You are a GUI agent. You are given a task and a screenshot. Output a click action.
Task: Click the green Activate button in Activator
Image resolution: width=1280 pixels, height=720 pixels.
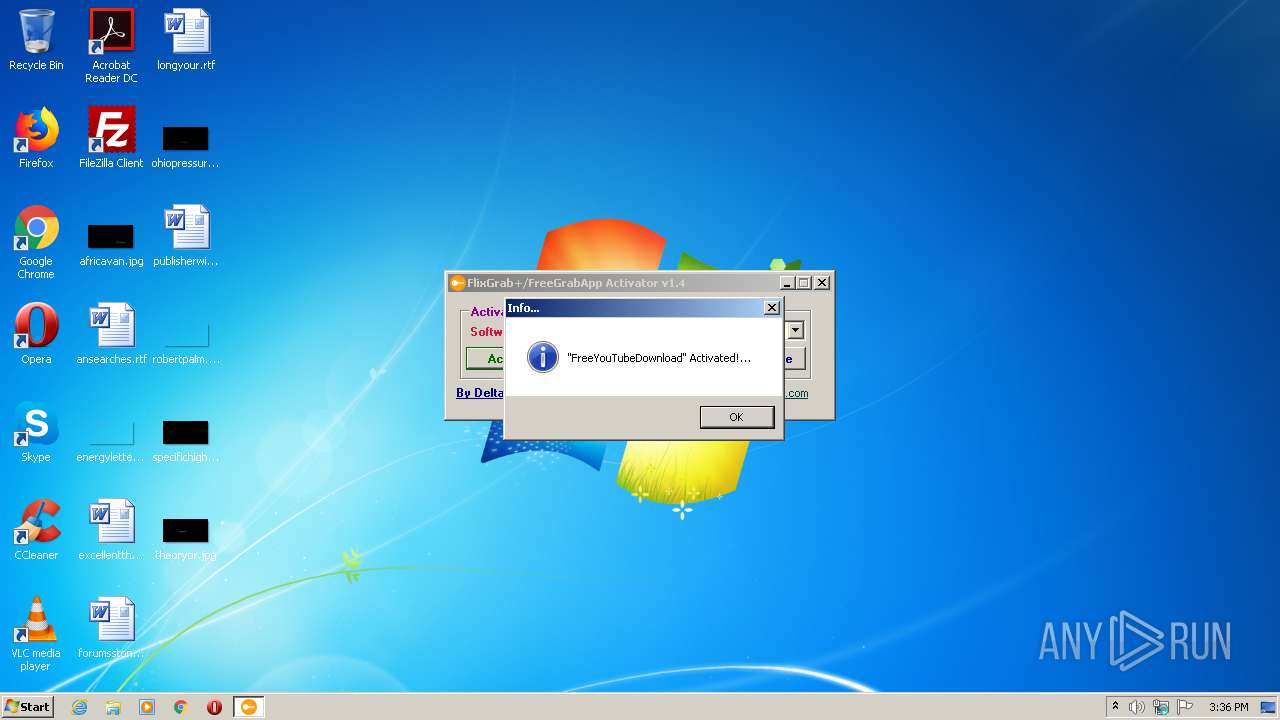pos(486,358)
